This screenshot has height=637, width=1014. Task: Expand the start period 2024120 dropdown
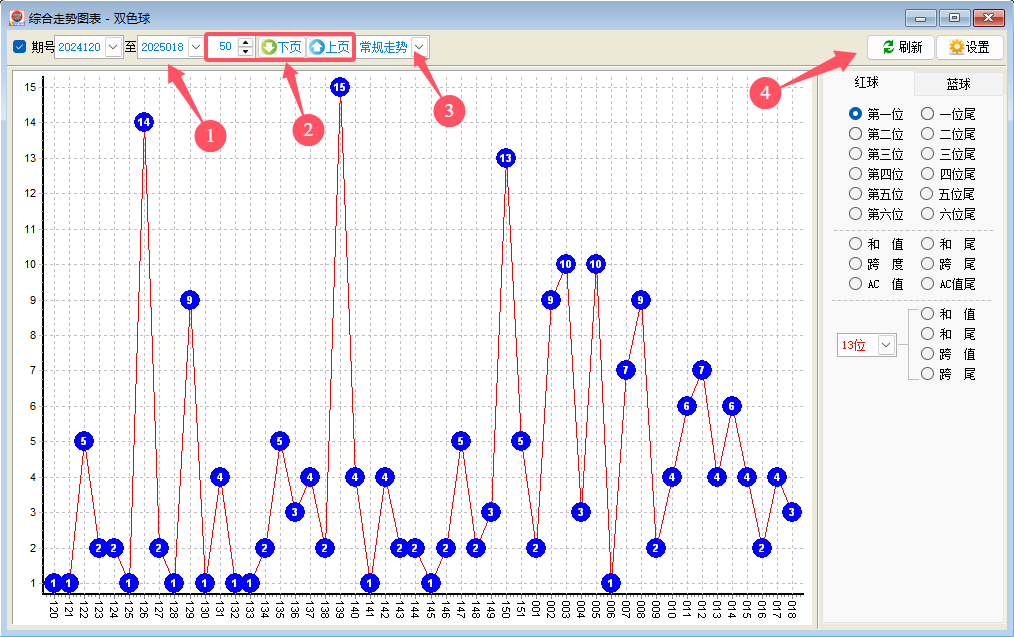point(112,47)
